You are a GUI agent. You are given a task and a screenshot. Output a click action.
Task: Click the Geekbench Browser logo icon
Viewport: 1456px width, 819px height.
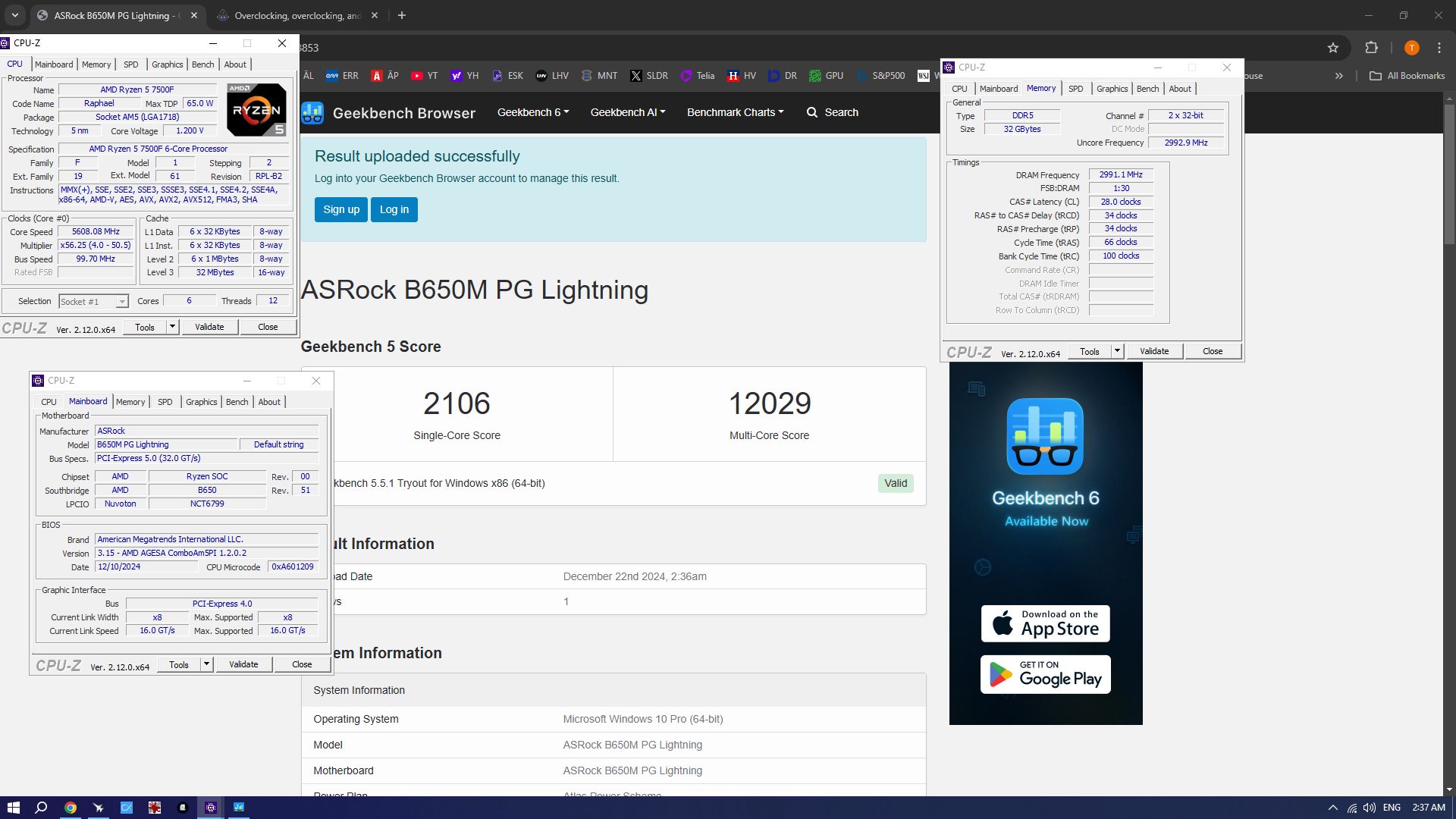[312, 113]
